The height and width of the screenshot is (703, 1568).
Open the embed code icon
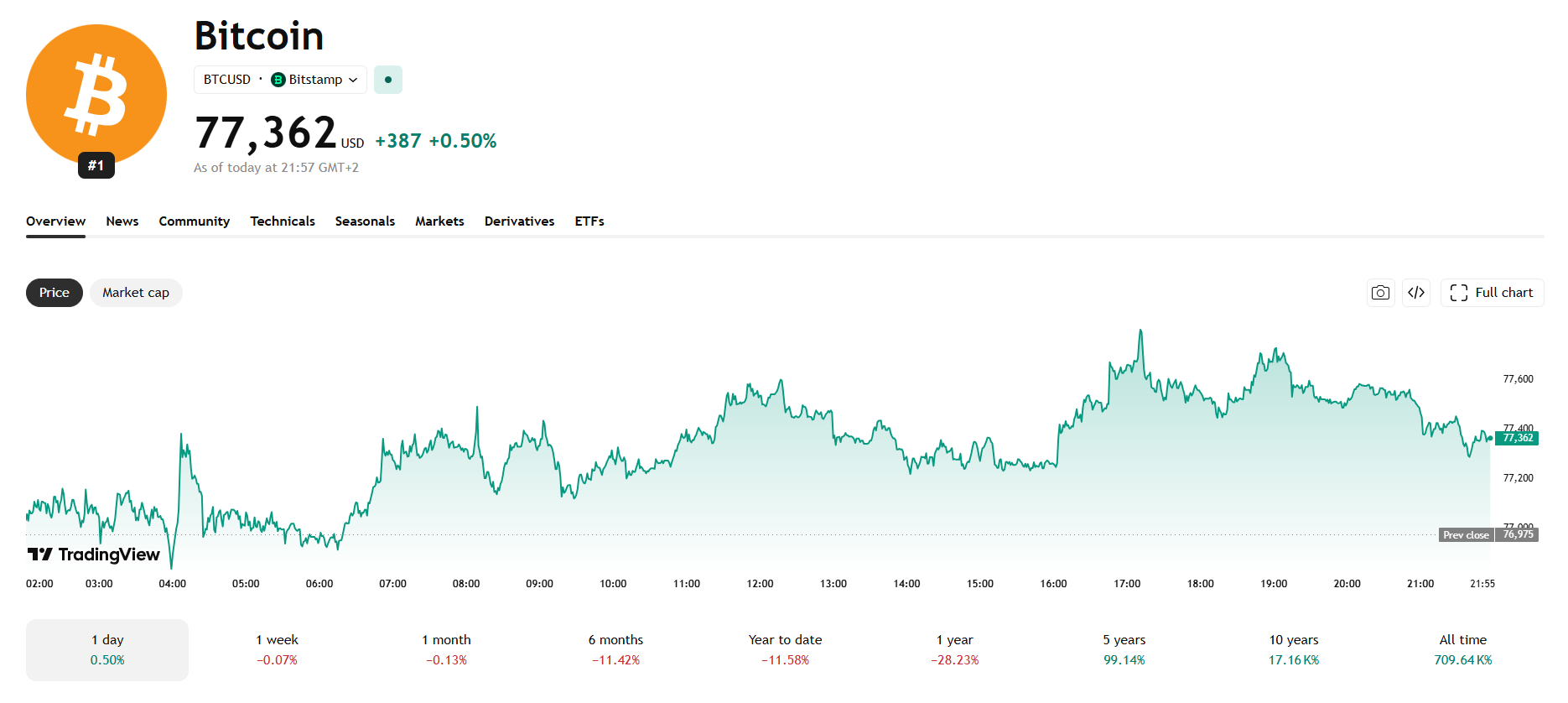pos(1416,293)
